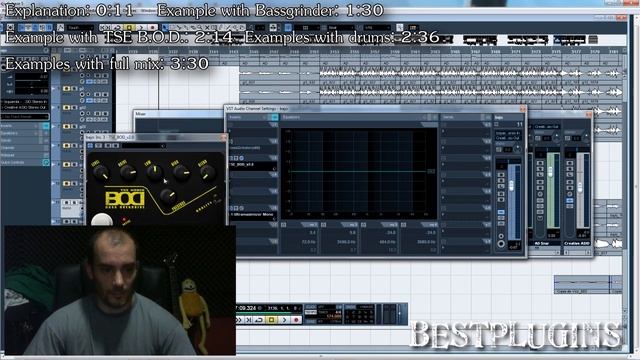This screenshot has height=360, width=640.
Task: Click the highlighted blue edit button on channel strip
Action: tap(501, 212)
